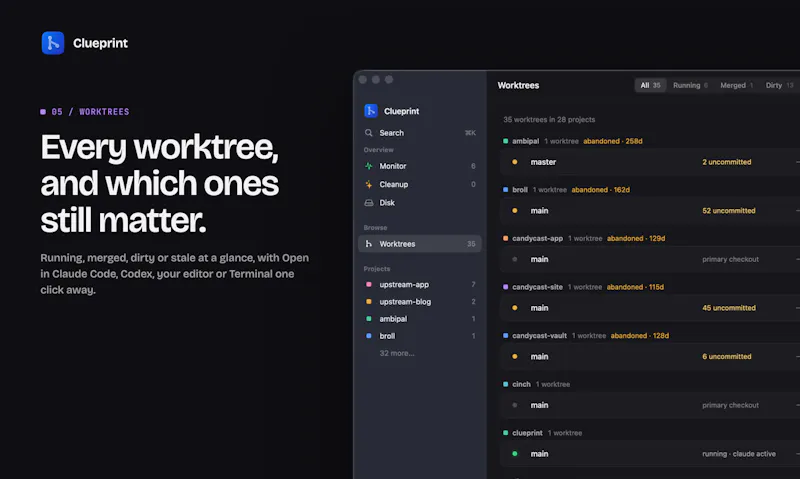Click the Search magnifier icon in sidebar
The width and height of the screenshot is (800, 479).
coord(368,133)
